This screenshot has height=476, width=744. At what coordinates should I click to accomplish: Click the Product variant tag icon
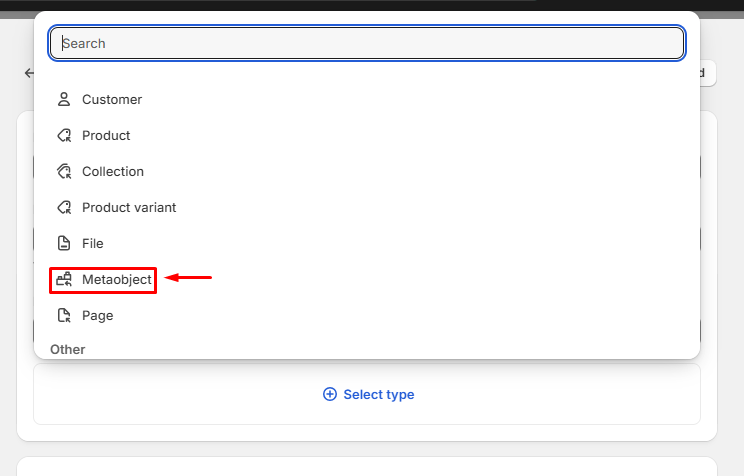(x=64, y=207)
